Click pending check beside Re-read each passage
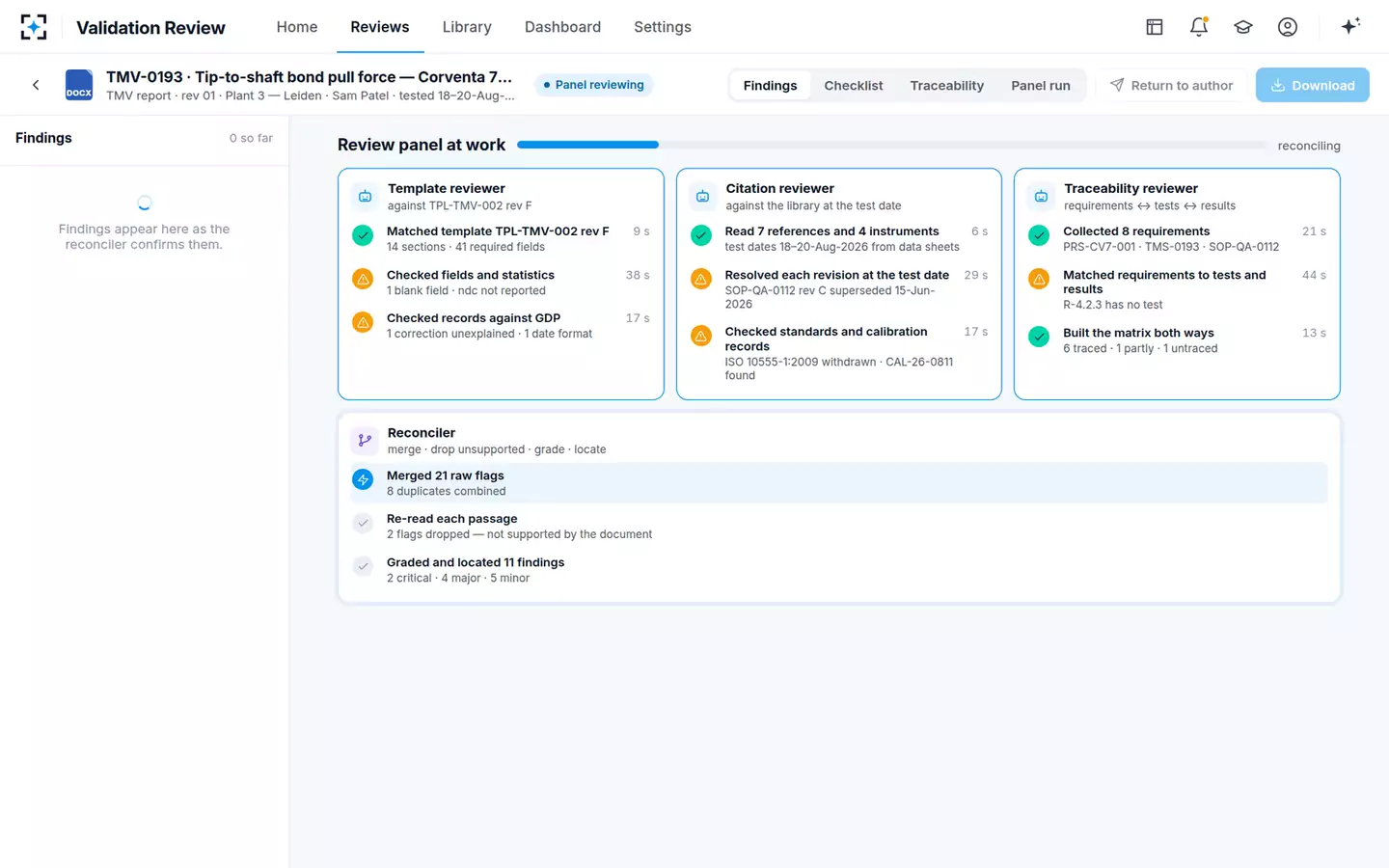 tap(363, 523)
